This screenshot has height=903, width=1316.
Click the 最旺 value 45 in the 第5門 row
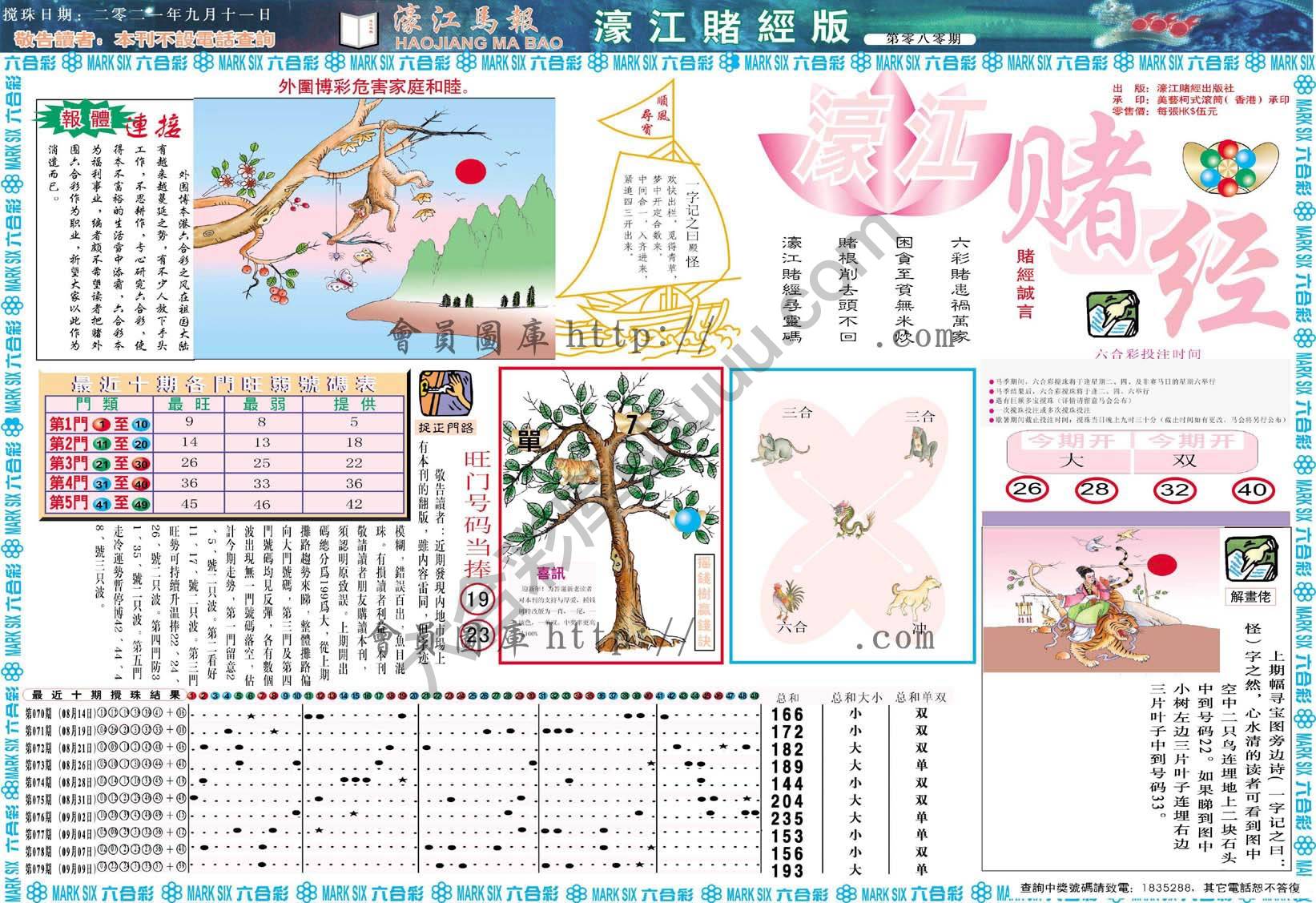pyautogui.click(x=190, y=504)
